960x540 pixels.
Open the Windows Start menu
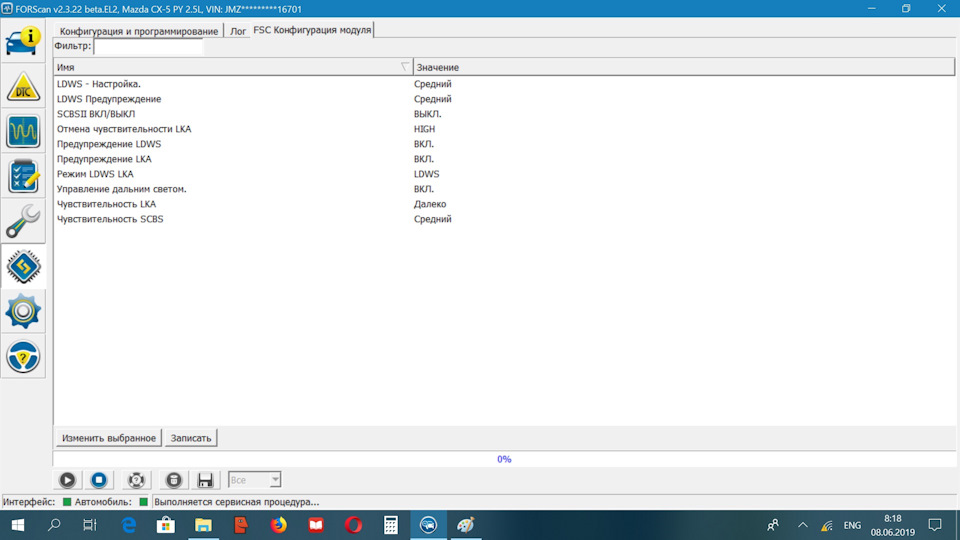click(x=18, y=525)
